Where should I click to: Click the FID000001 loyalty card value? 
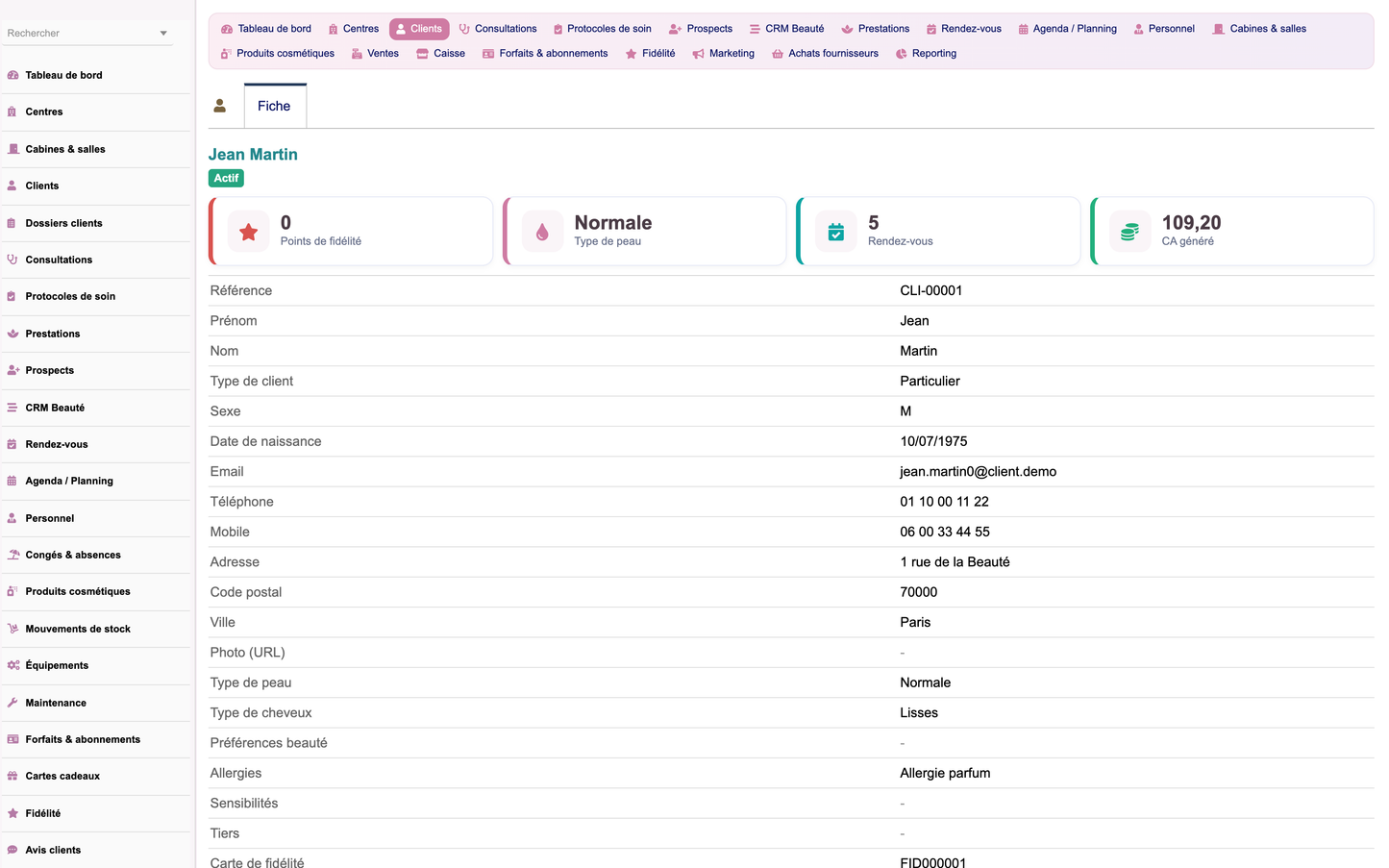tap(933, 863)
